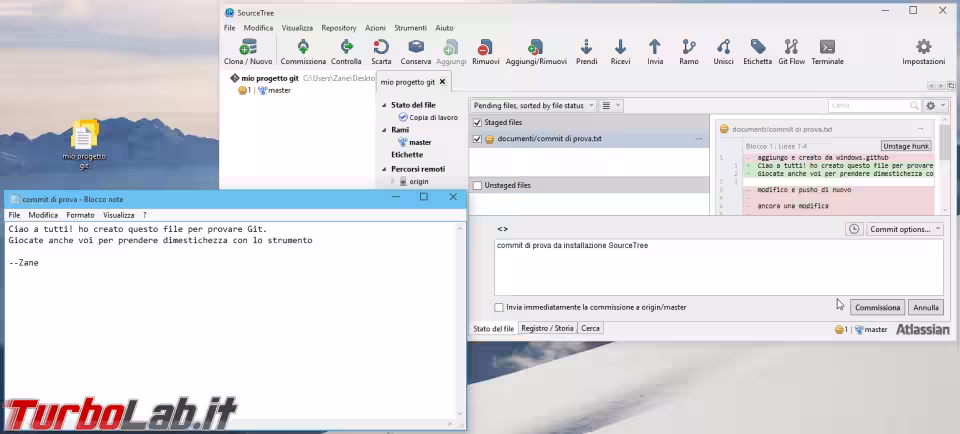Screen dimensions: 960x434
Task: Switch to the Registro / Storia tab
Action: click(x=547, y=328)
